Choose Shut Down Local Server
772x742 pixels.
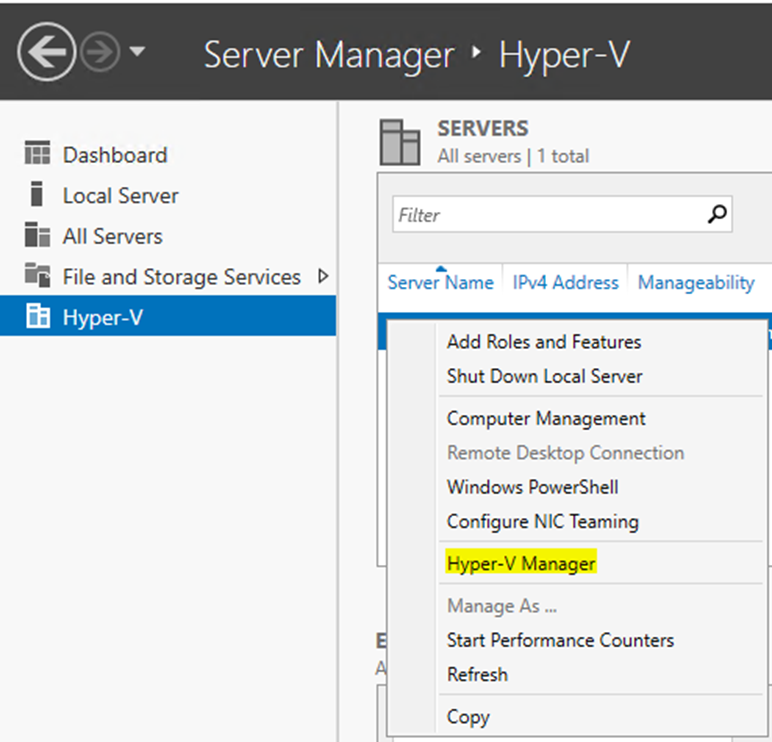tap(545, 377)
